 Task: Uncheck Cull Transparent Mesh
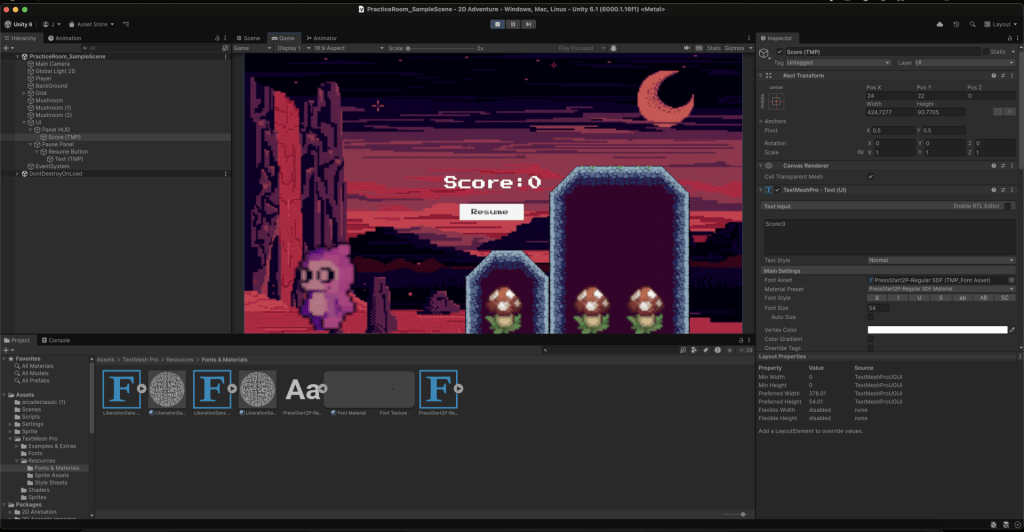tap(870, 177)
